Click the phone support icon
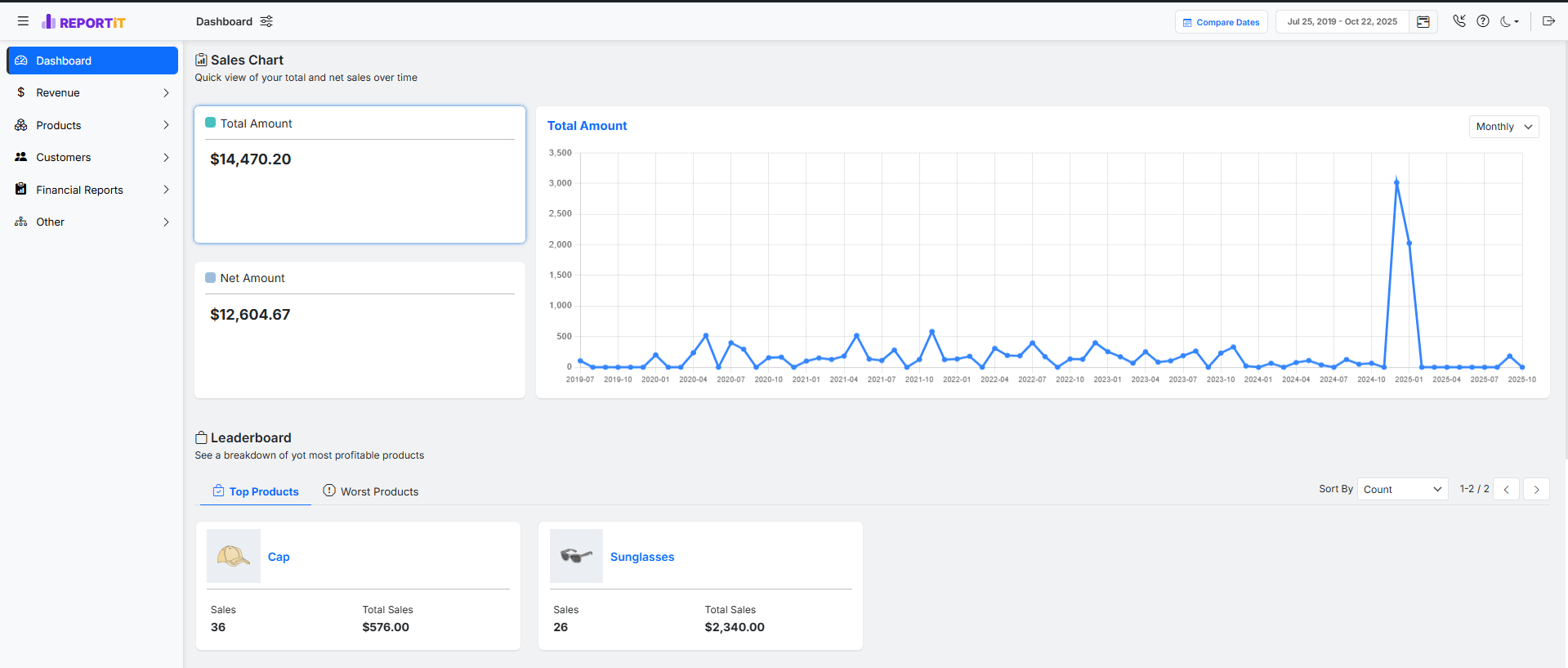The width and height of the screenshot is (1568, 668). pyautogui.click(x=1459, y=21)
